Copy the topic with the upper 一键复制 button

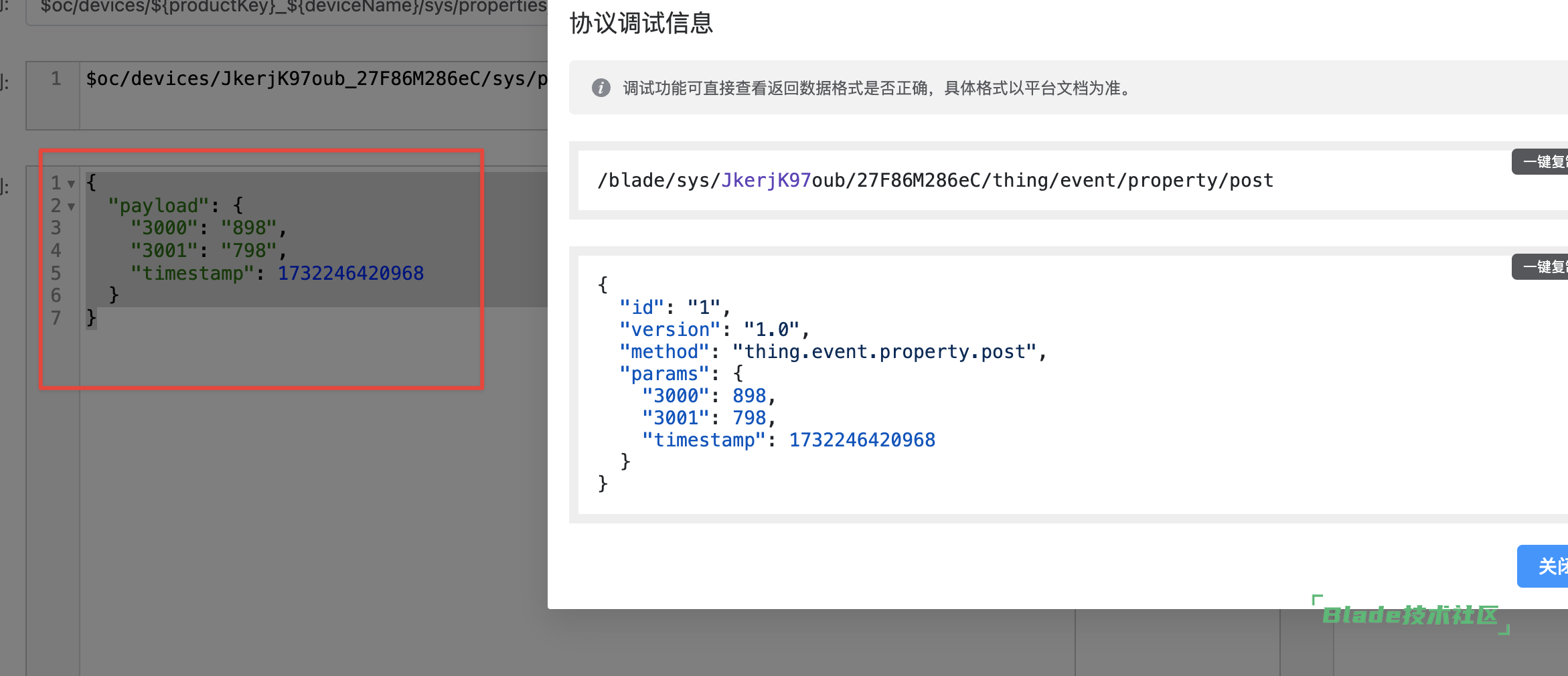pos(1540,162)
